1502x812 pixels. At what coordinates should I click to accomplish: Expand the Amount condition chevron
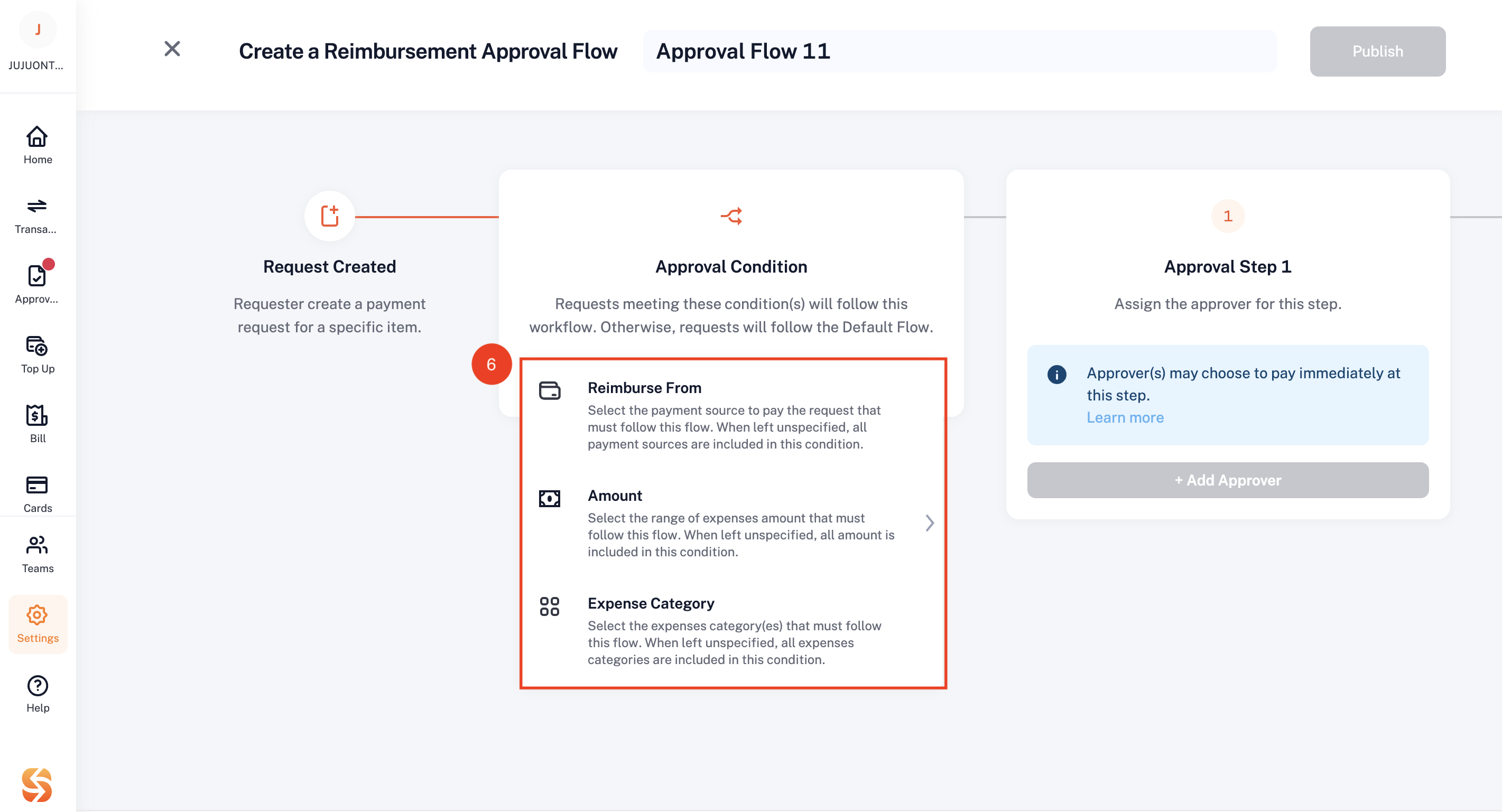(x=930, y=522)
